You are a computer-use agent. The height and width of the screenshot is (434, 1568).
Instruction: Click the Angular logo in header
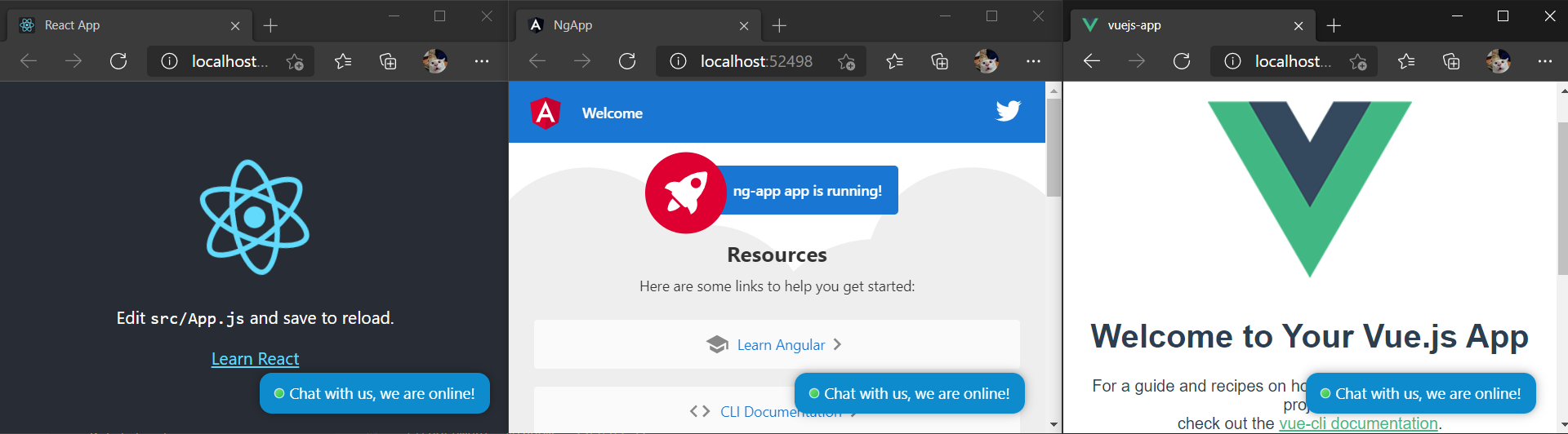click(x=546, y=113)
